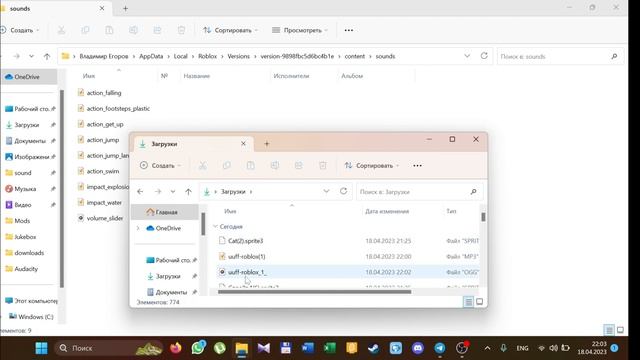Select Jukebox folder in sounds sidebar
Viewport: 640px width, 360px height.
pyautogui.click(x=25, y=237)
